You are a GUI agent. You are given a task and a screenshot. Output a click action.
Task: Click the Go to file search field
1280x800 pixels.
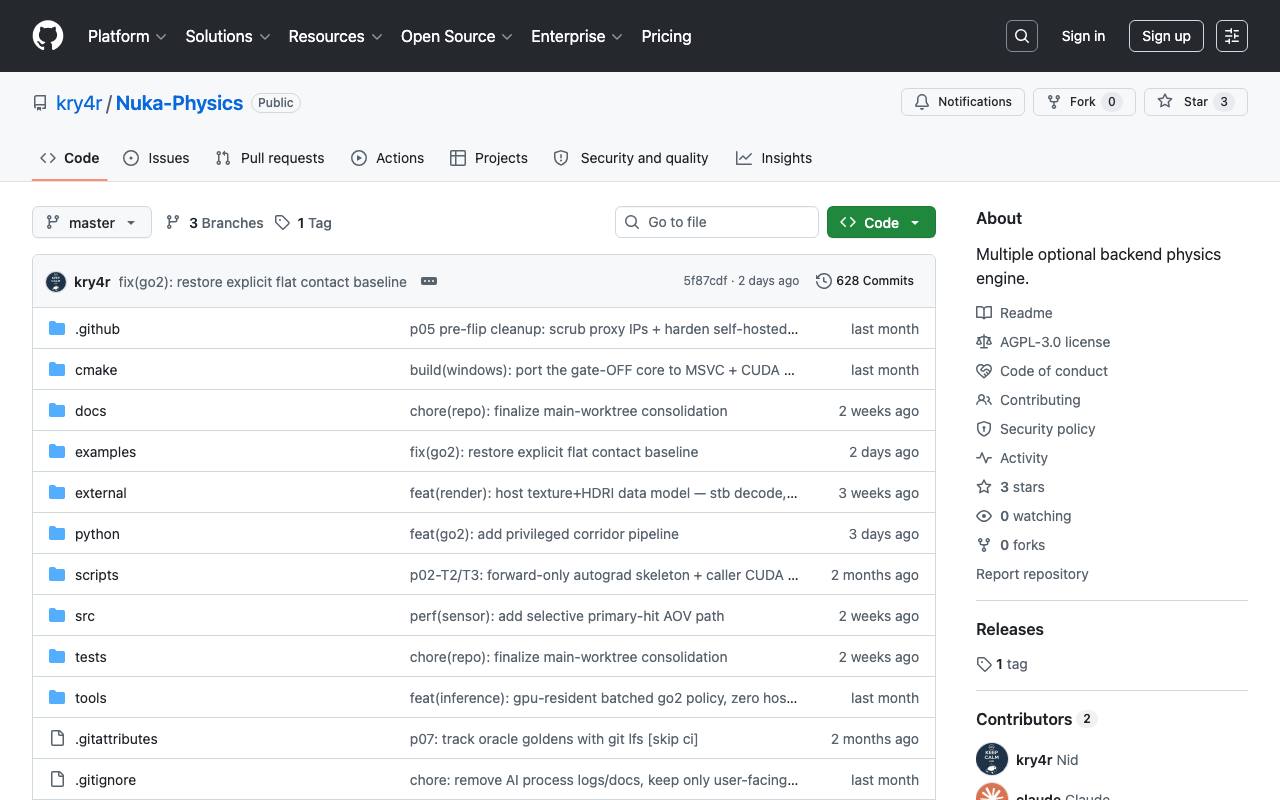pyautogui.click(x=717, y=222)
